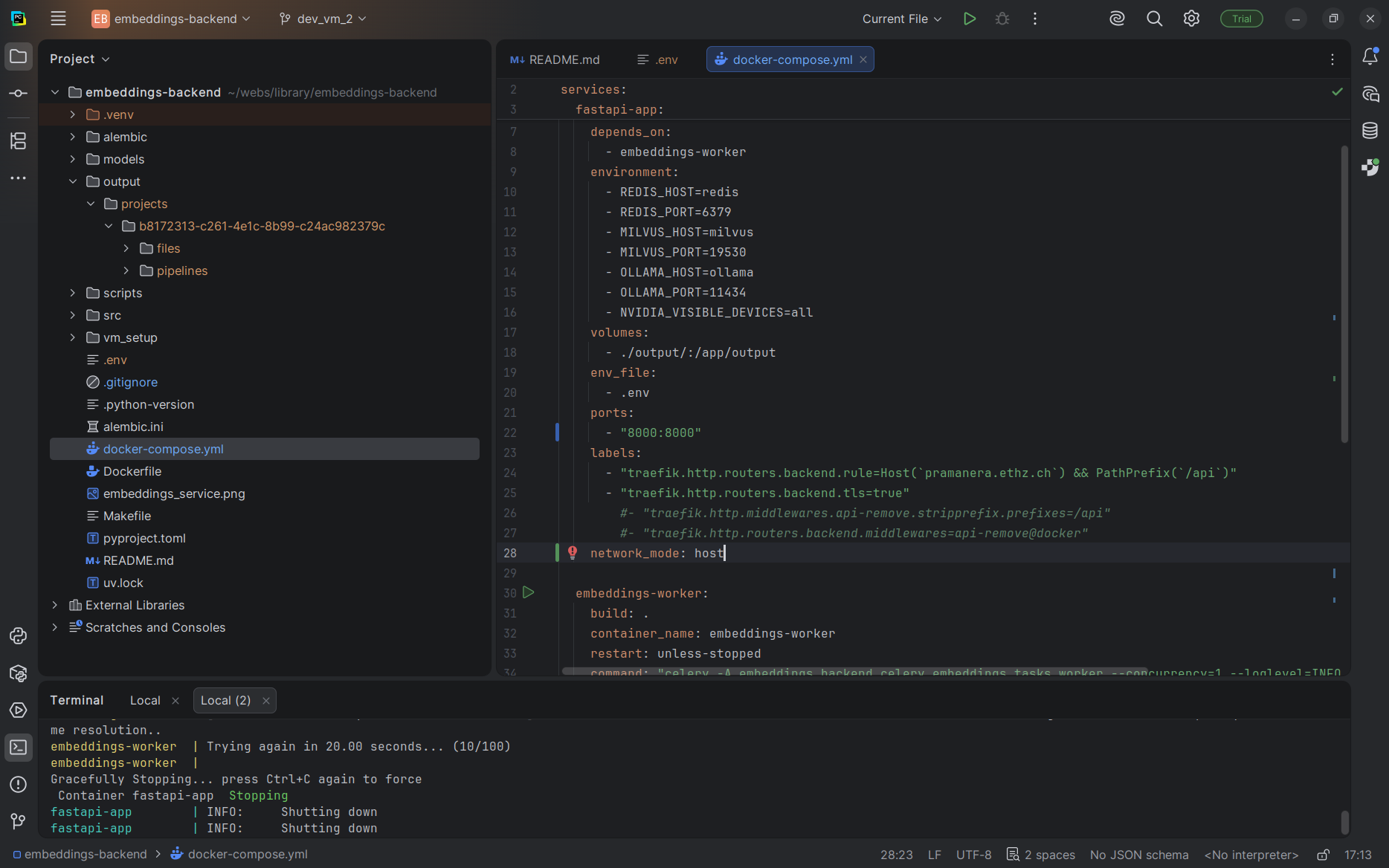Select Local (2) terminal tab
Screen dimensions: 1389x868
point(225,700)
